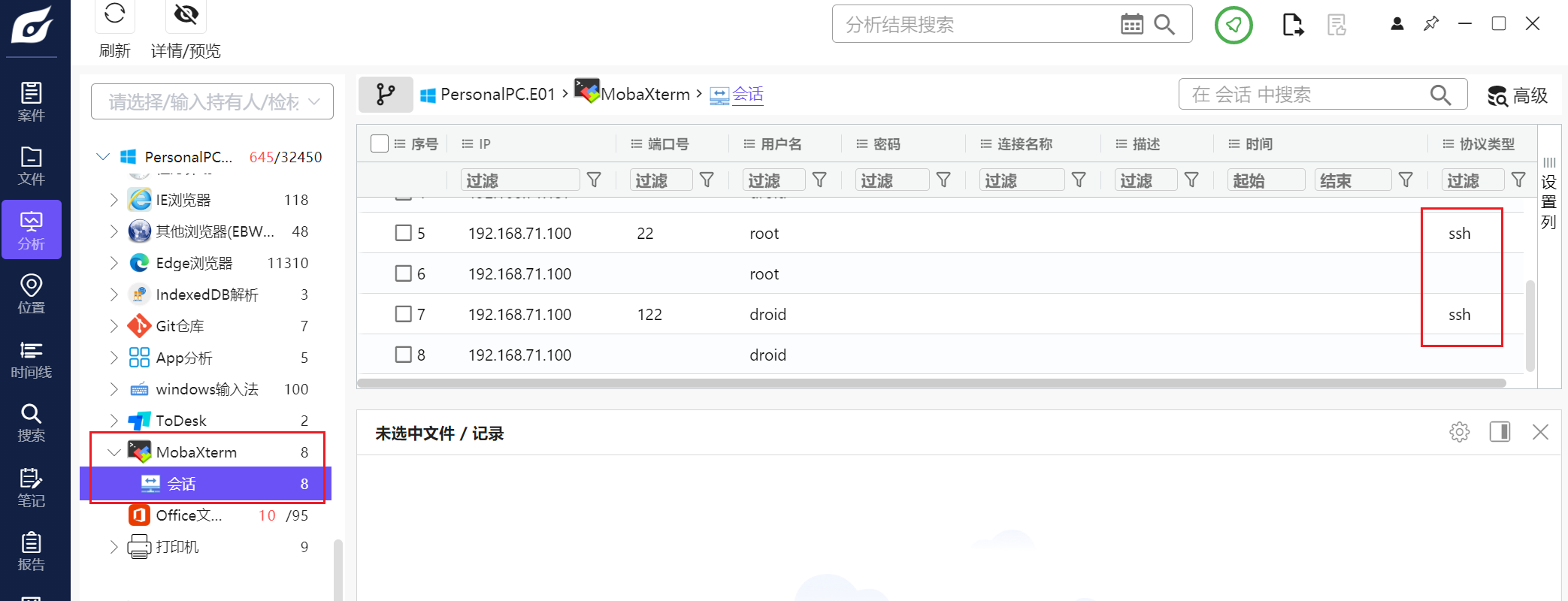Click the 起始 time filter field
This screenshot has width=1568, height=601.
point(1266,180)
